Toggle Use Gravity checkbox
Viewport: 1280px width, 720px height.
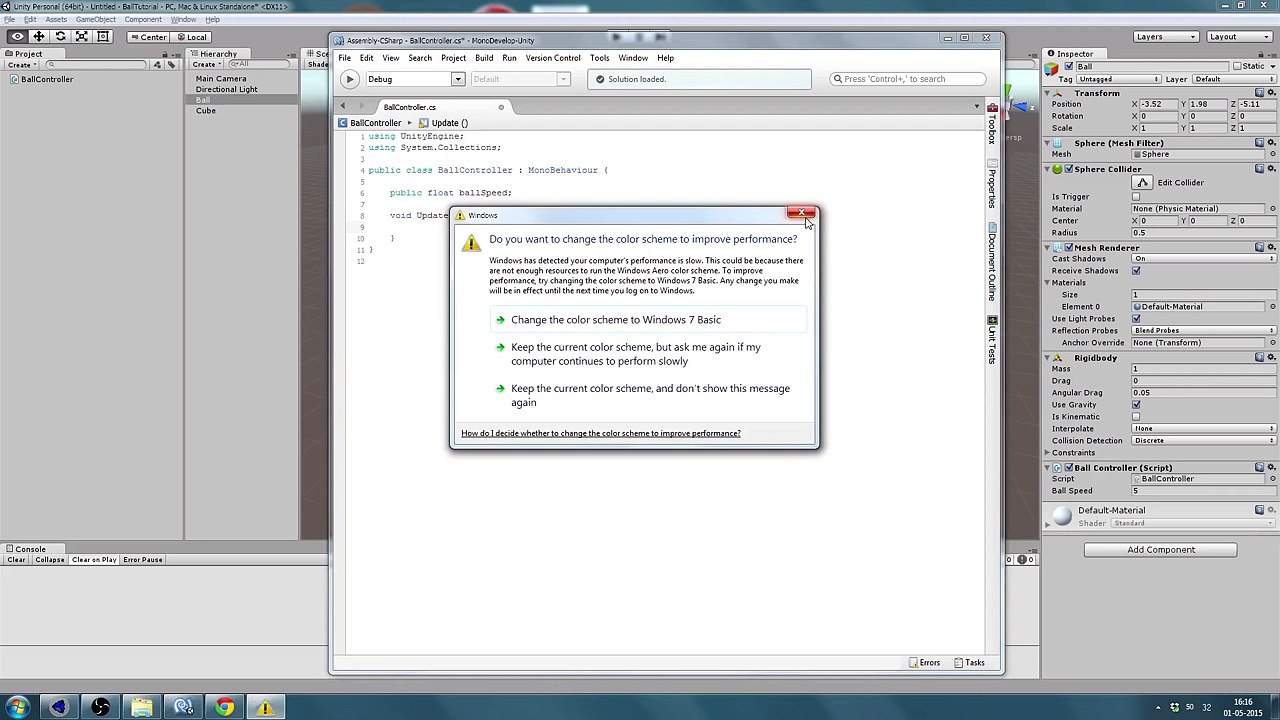(x=1136, y=405)
